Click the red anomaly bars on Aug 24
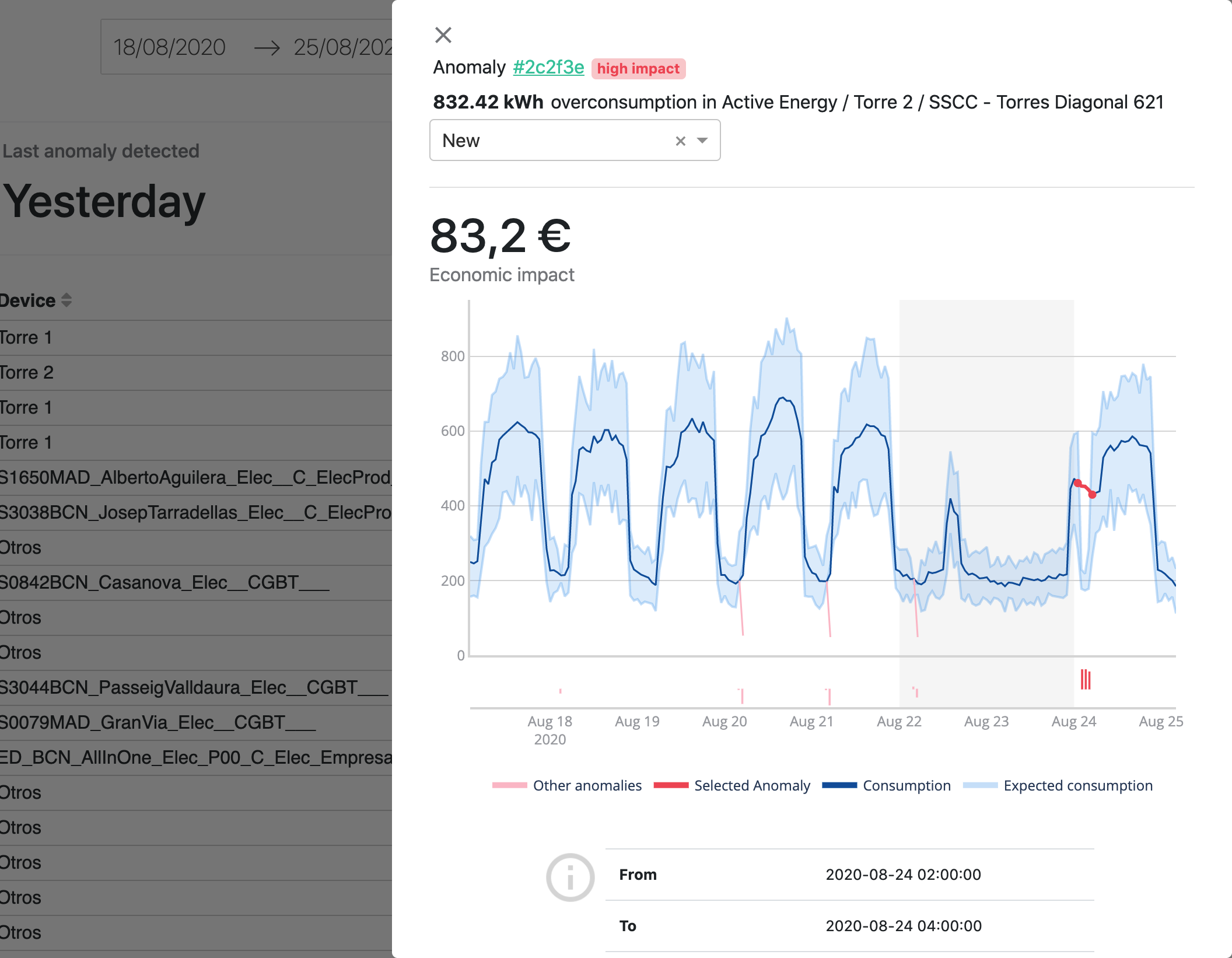 [1085, 680]
